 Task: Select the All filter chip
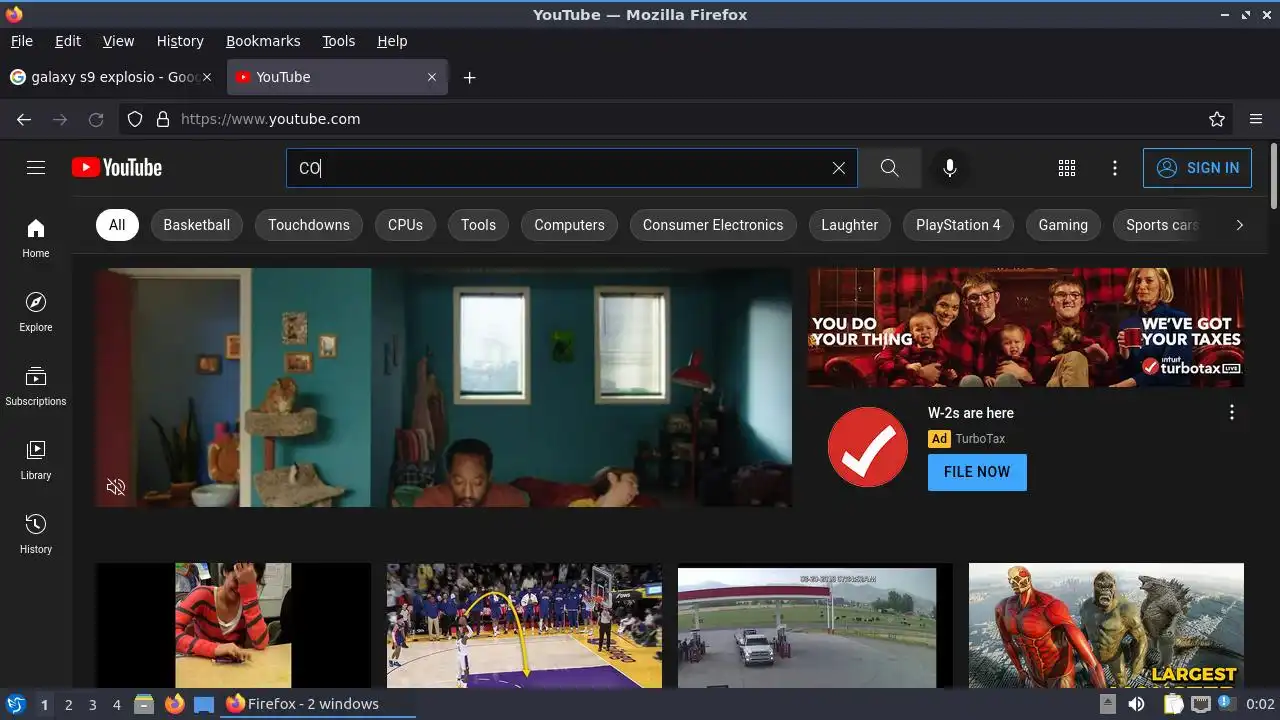click(x=117, y=225)
